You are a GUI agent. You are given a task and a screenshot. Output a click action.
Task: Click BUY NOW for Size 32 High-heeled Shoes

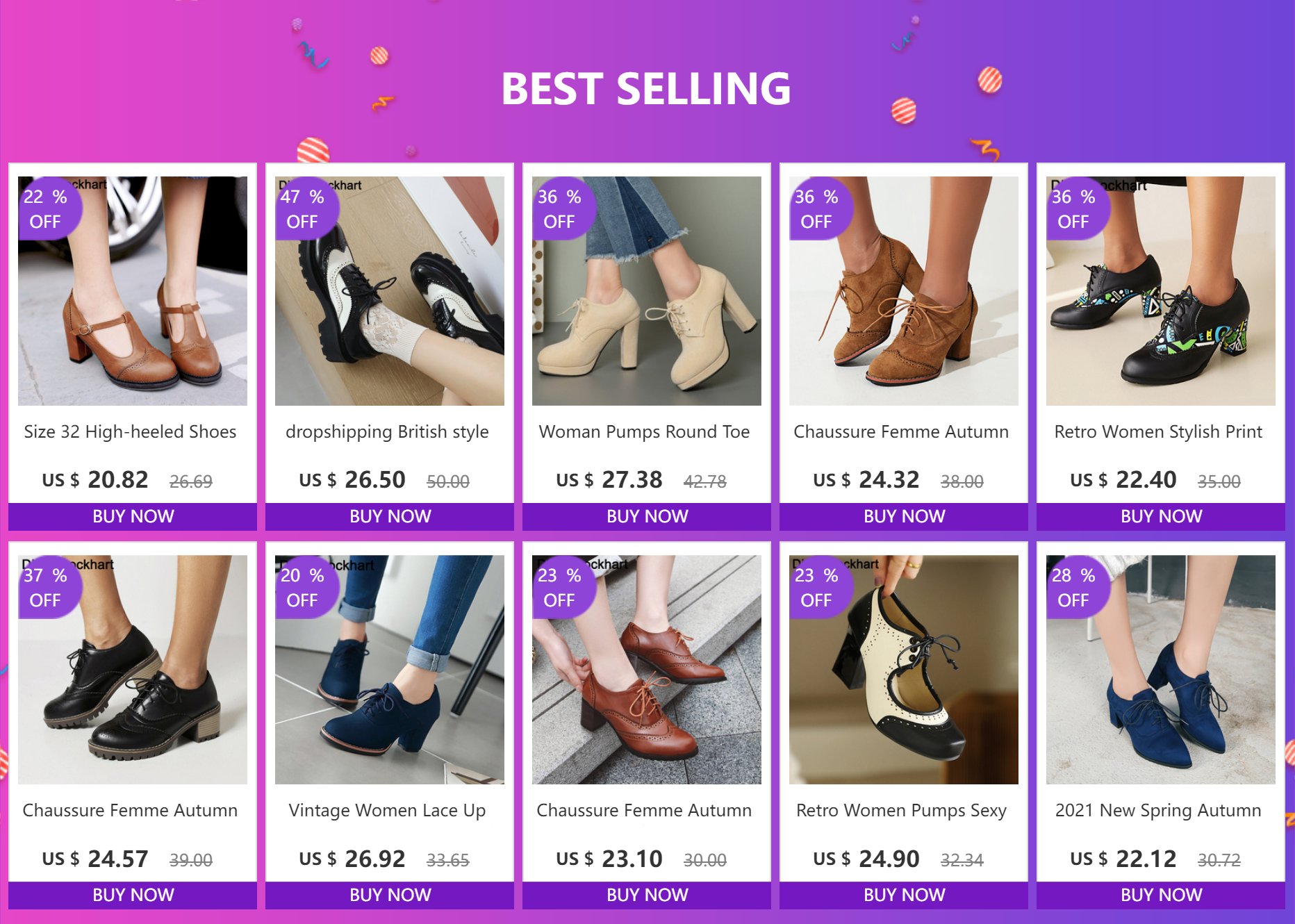pos(133,516)
